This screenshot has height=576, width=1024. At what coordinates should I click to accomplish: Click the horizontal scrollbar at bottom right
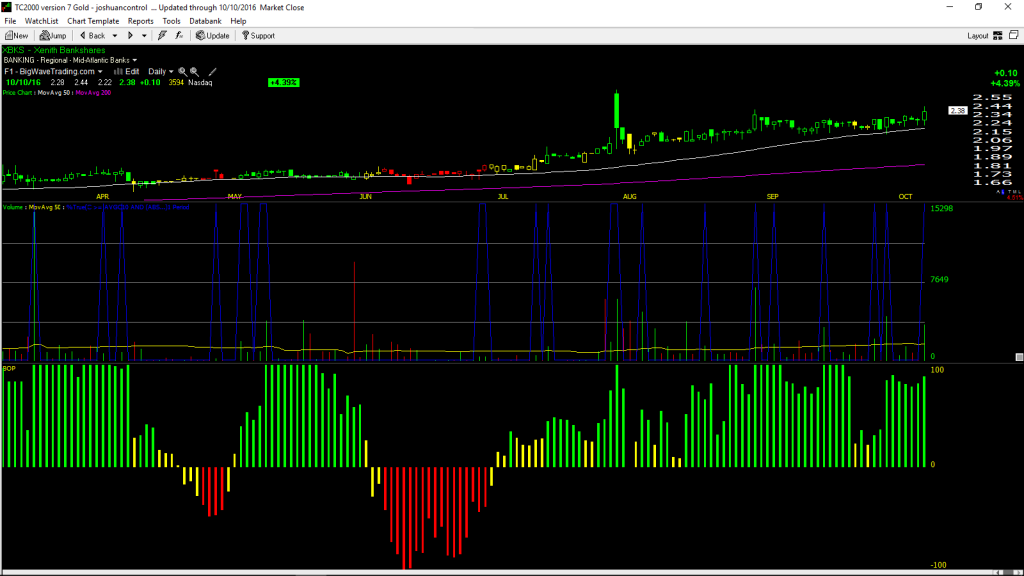1010,573
